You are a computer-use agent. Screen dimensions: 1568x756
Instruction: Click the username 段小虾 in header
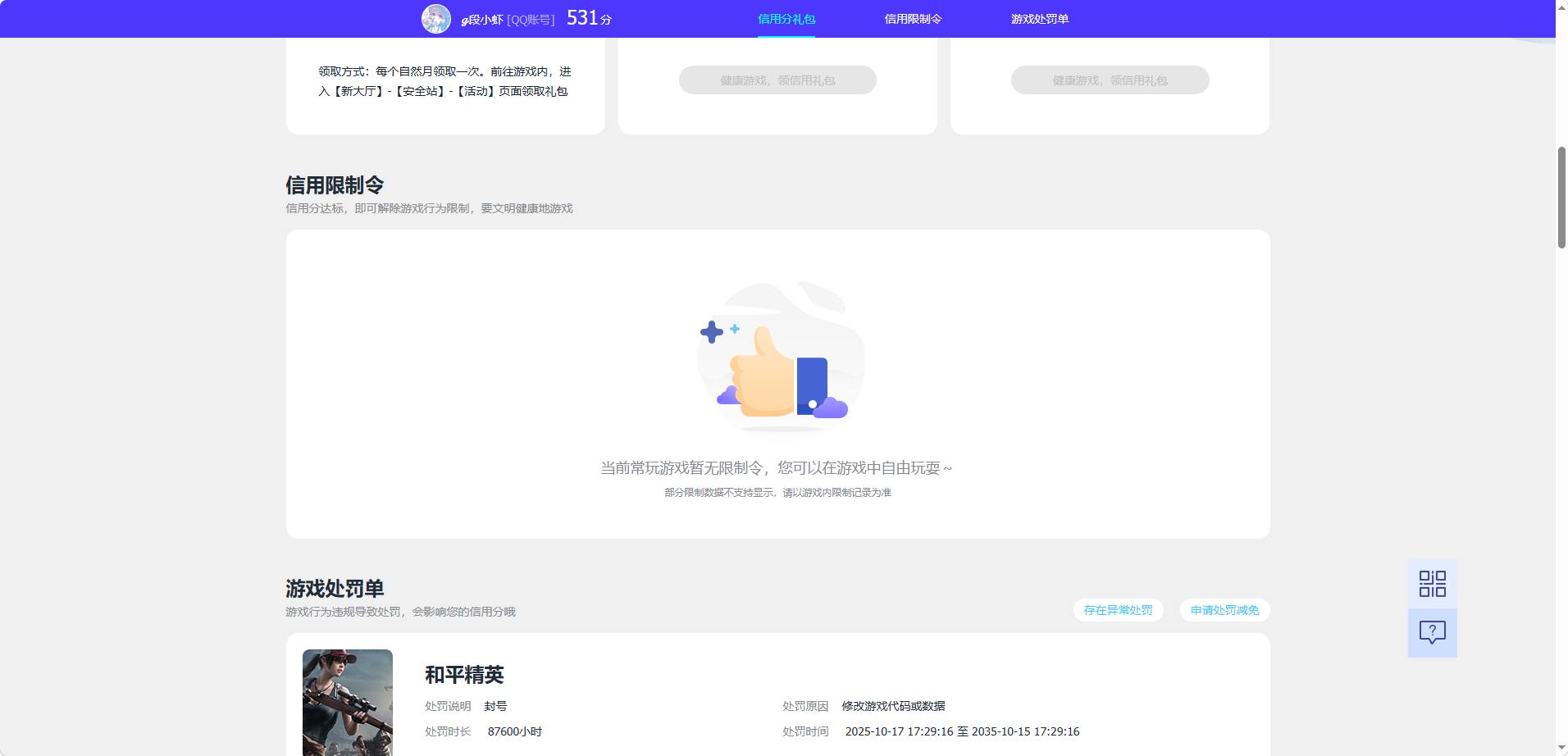click(x=482, y=20)
